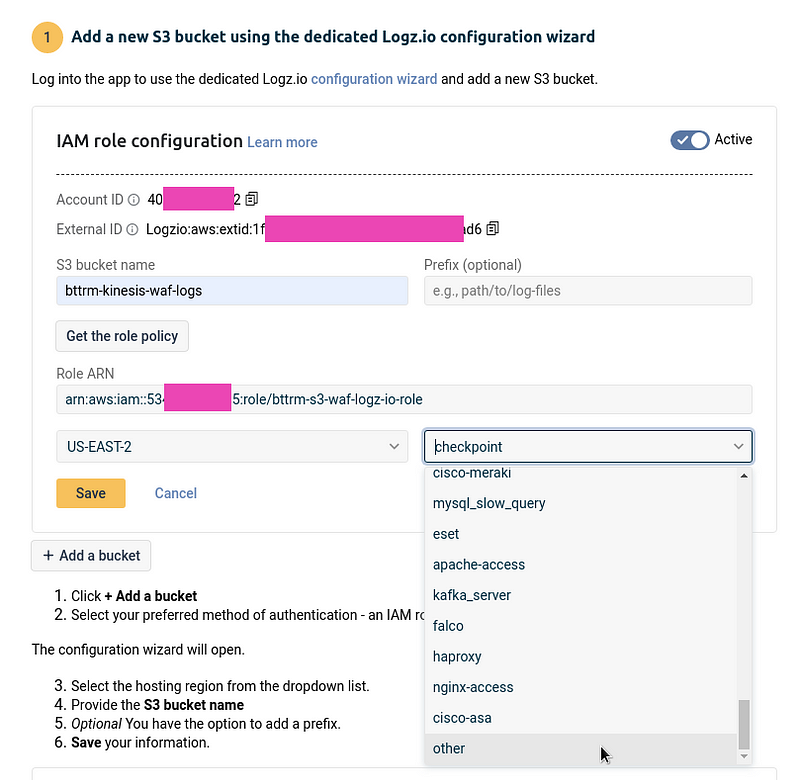Click the step 1 number badge

point(47,37)
